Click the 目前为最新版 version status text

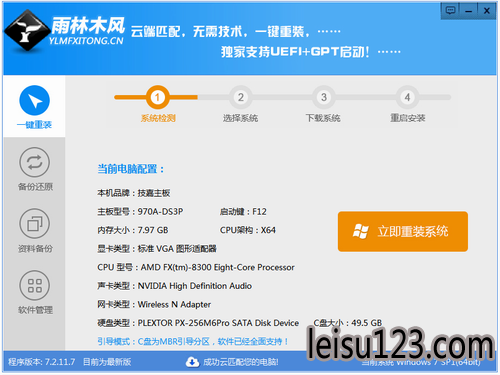coord(107,362)
